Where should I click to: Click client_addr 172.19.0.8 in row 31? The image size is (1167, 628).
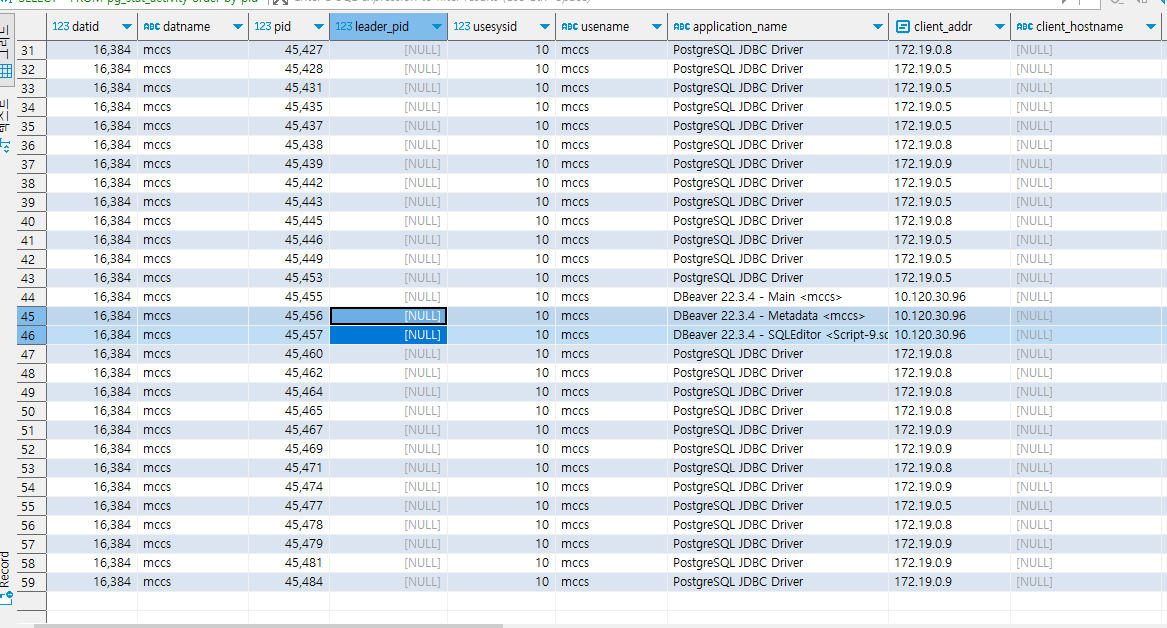pos(950,50)
